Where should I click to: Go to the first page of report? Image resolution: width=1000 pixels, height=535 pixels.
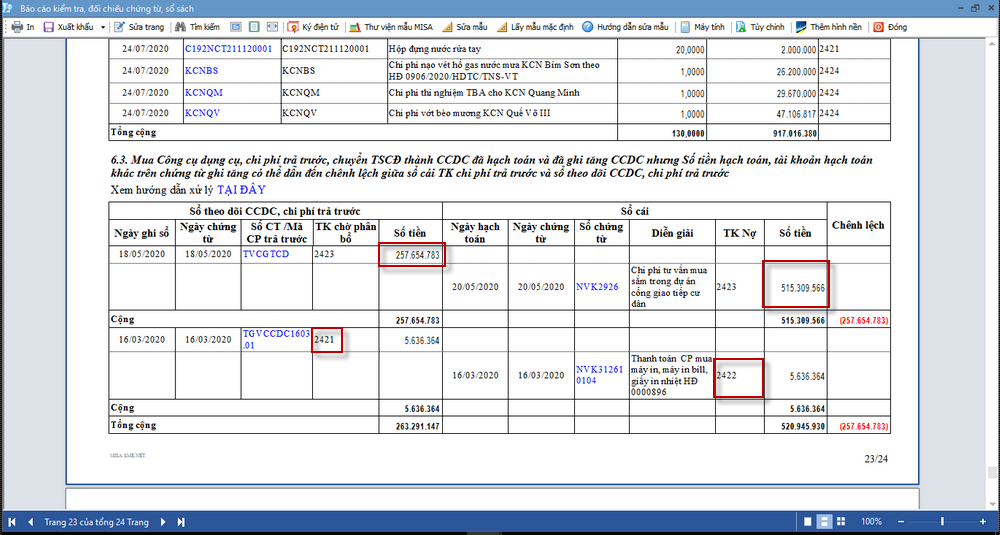pyautogui.click(x=12, y=522)
